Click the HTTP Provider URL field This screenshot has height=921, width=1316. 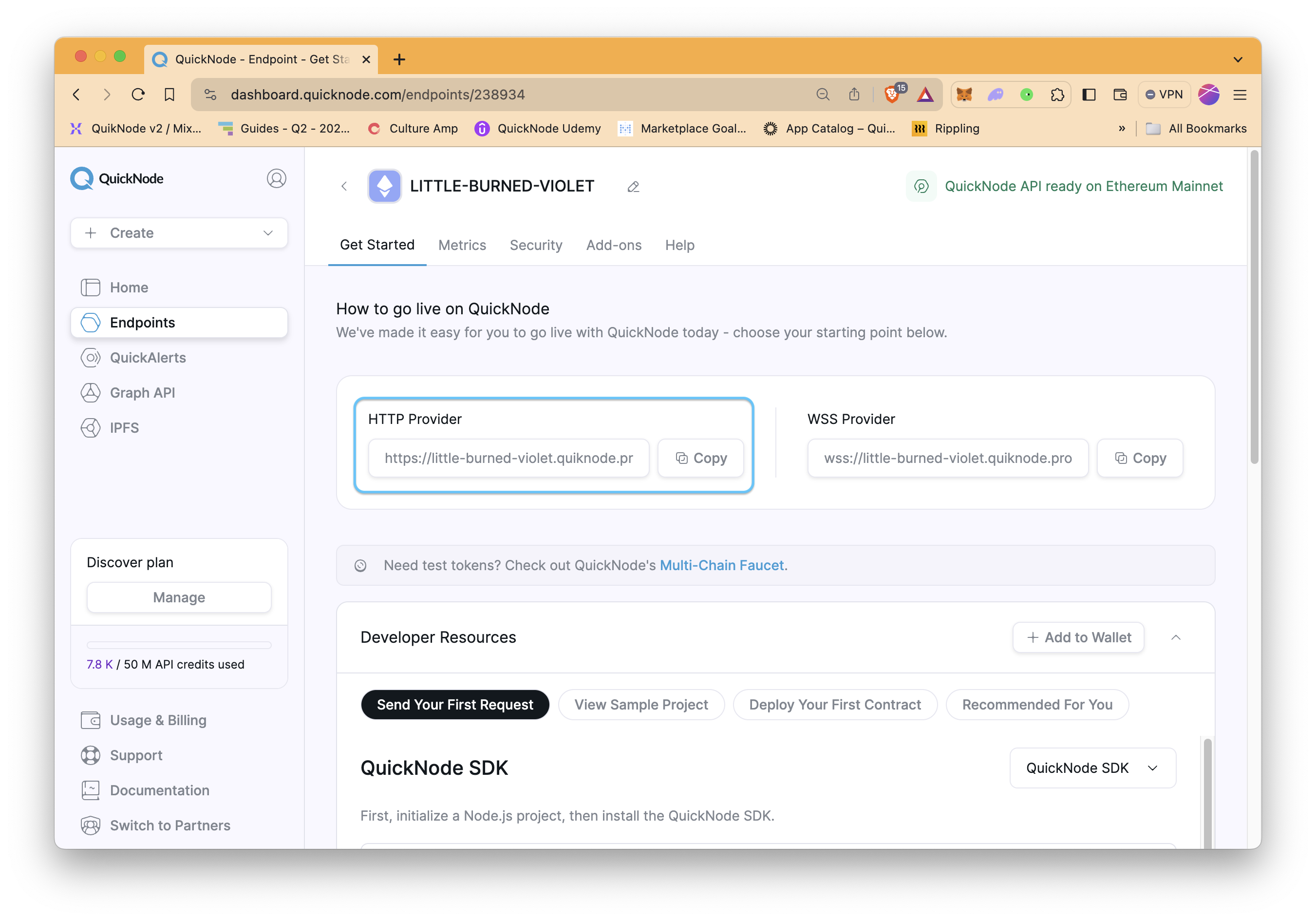click(509, 458)
